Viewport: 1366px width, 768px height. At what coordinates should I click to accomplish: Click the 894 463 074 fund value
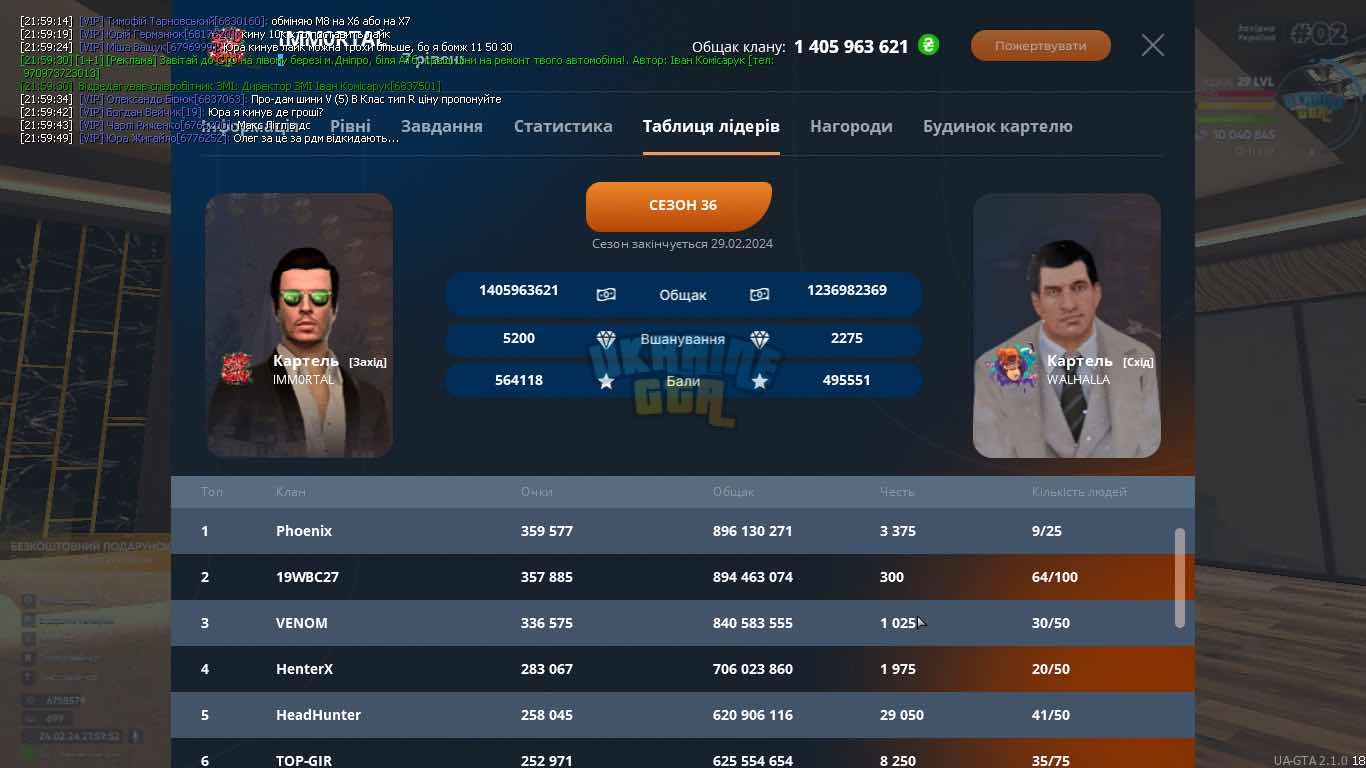[x=753, y=577]
